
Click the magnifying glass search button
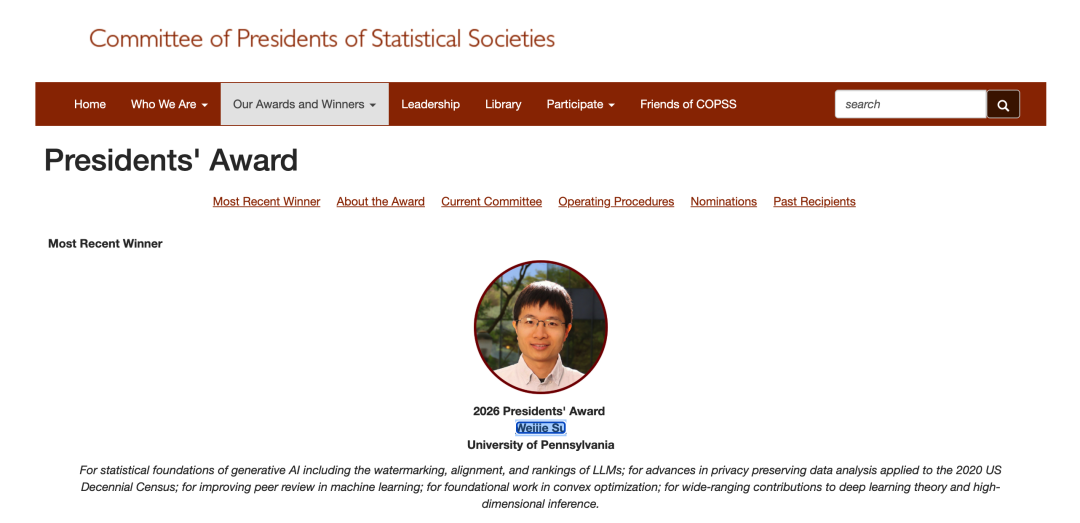(1003, 105)
